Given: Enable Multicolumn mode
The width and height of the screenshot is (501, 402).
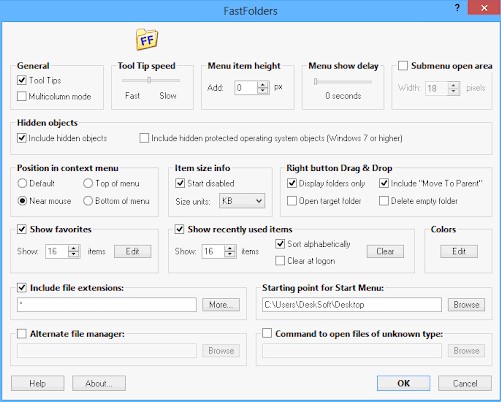Looking at the screenshot, I should point(22,96).
